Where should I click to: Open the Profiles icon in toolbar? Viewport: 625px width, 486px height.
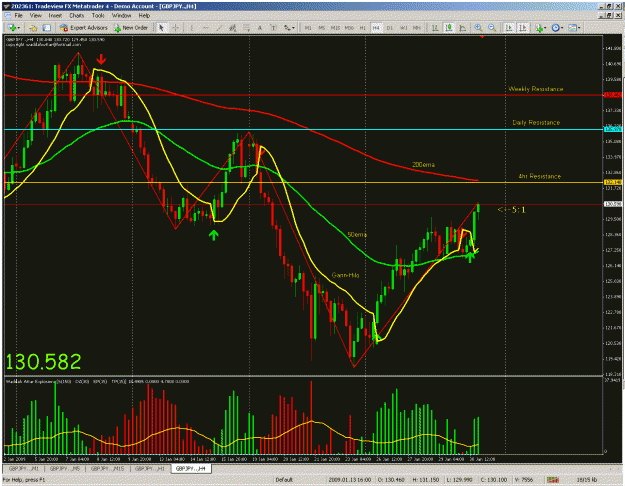click(33, 28)
